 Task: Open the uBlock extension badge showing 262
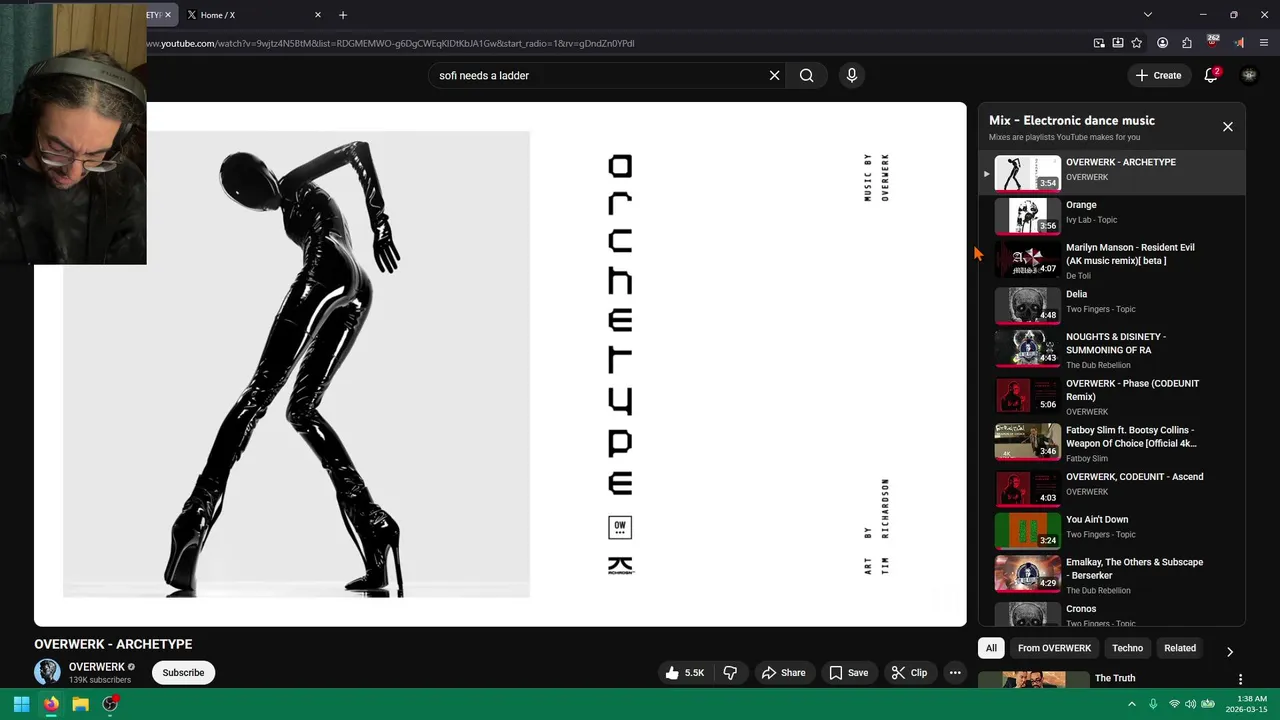[1213, 42]
